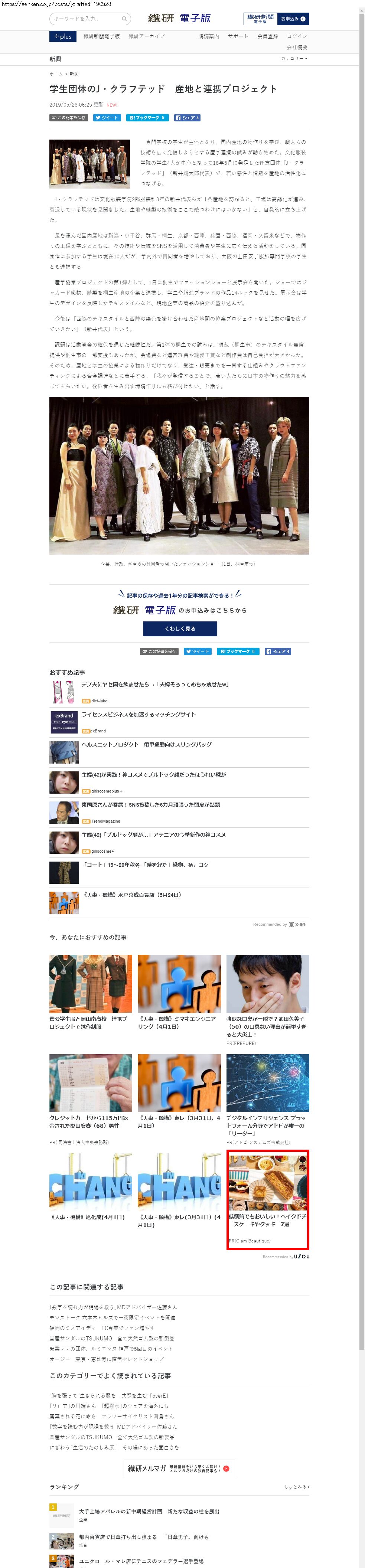Click the 繊研 電子版 site logo

pyautogui.click(x=179, y=18)
